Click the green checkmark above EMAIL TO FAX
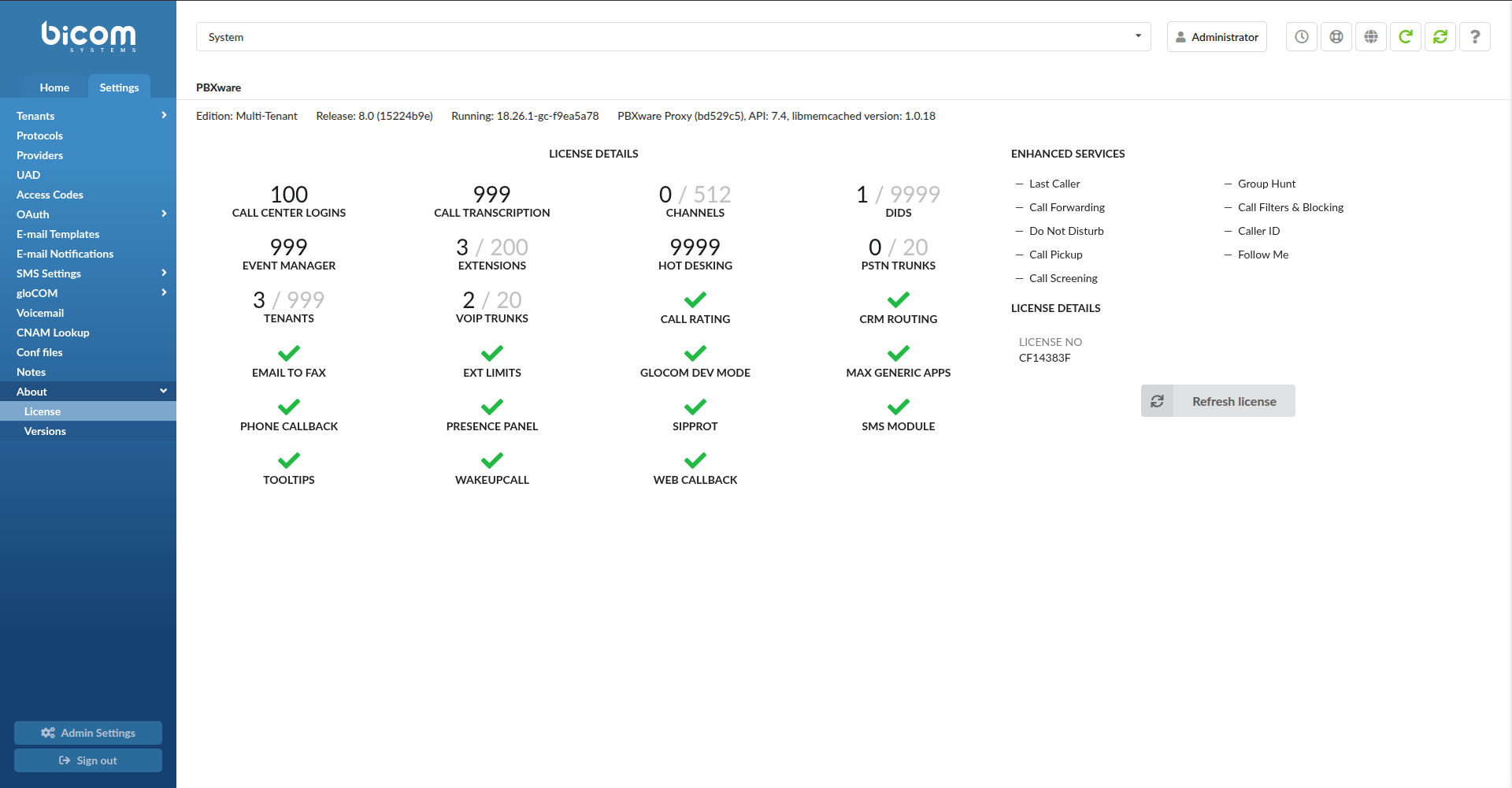Image resolution: width=1512 pixels, height=788 pixels. [x=289, y=353]
